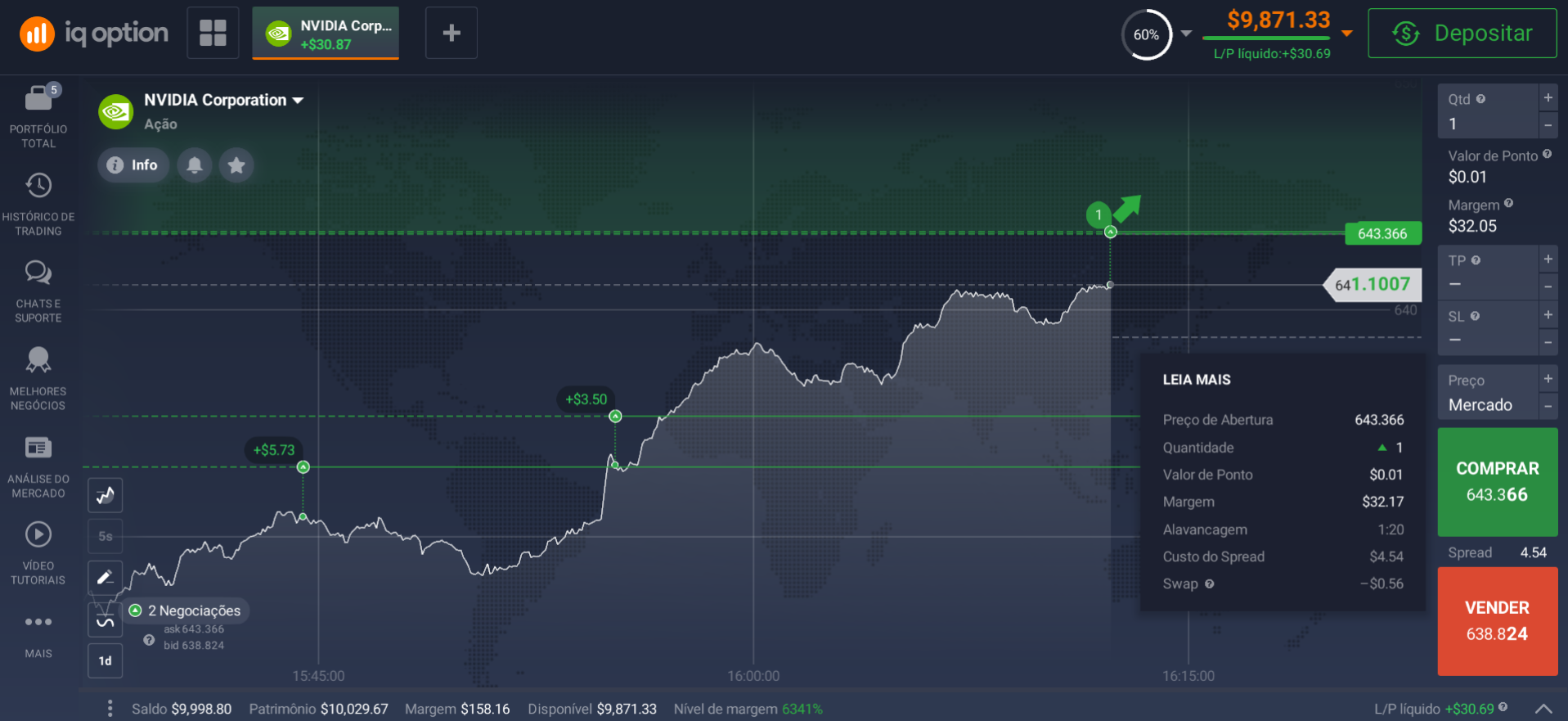Show help for TP
Image resolution: width=1568 pixels, height=721 pixels.
(1476, 260)
